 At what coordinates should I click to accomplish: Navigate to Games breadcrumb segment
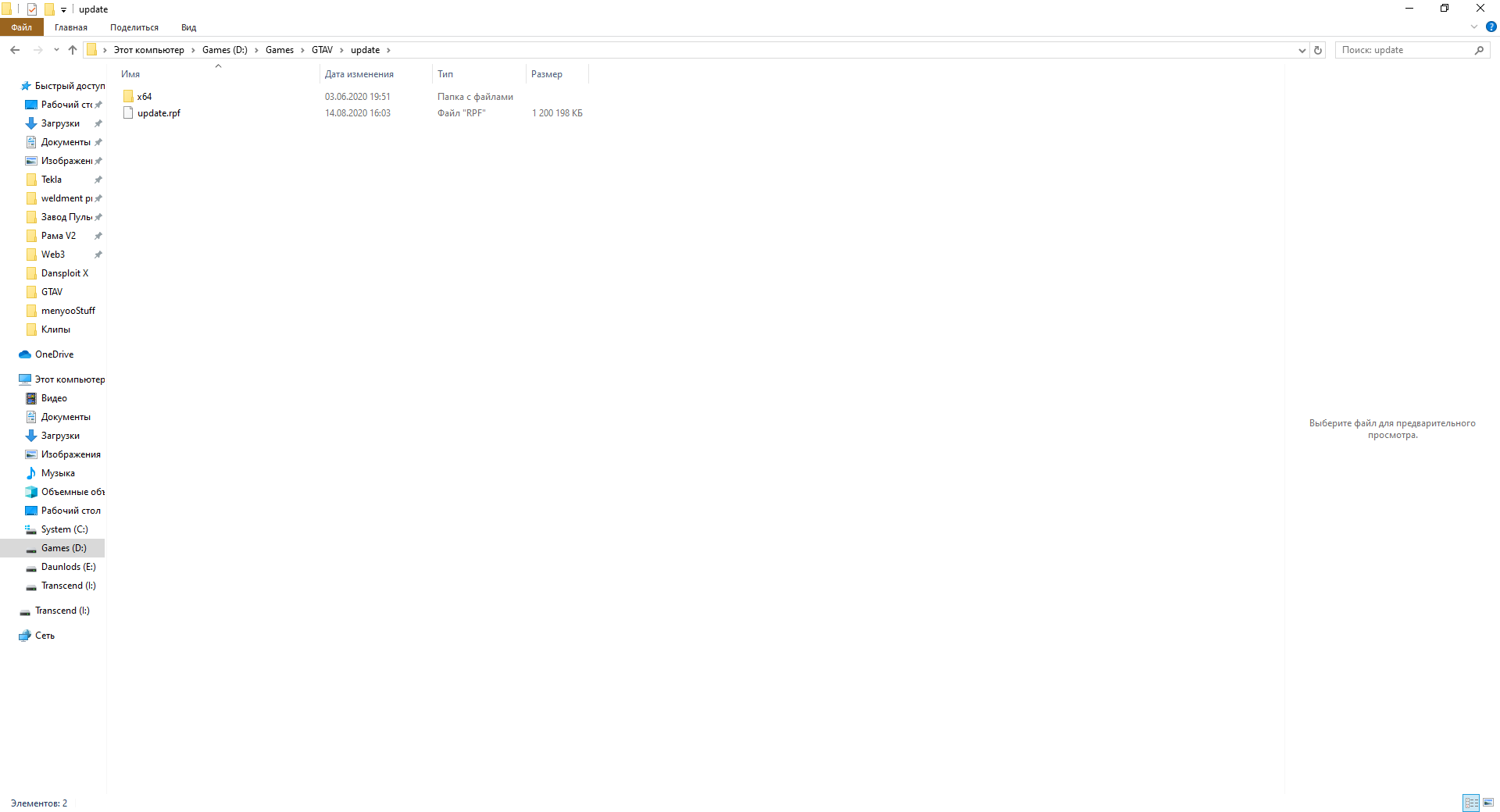click(280, 50)
